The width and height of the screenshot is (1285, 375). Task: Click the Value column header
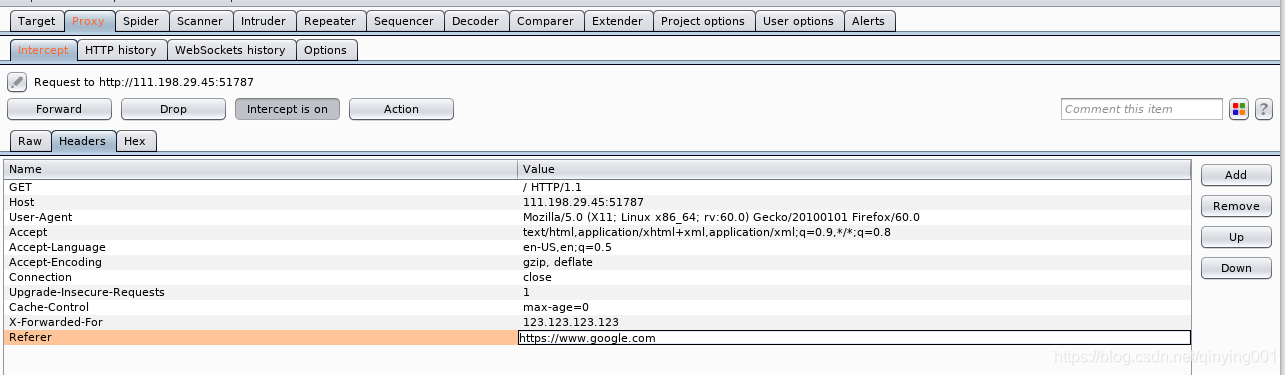point(854,169)
